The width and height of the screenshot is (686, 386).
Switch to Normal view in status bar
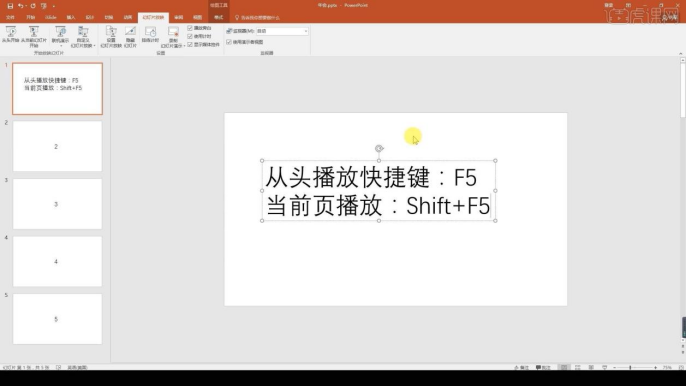click(x=564, y=368)
